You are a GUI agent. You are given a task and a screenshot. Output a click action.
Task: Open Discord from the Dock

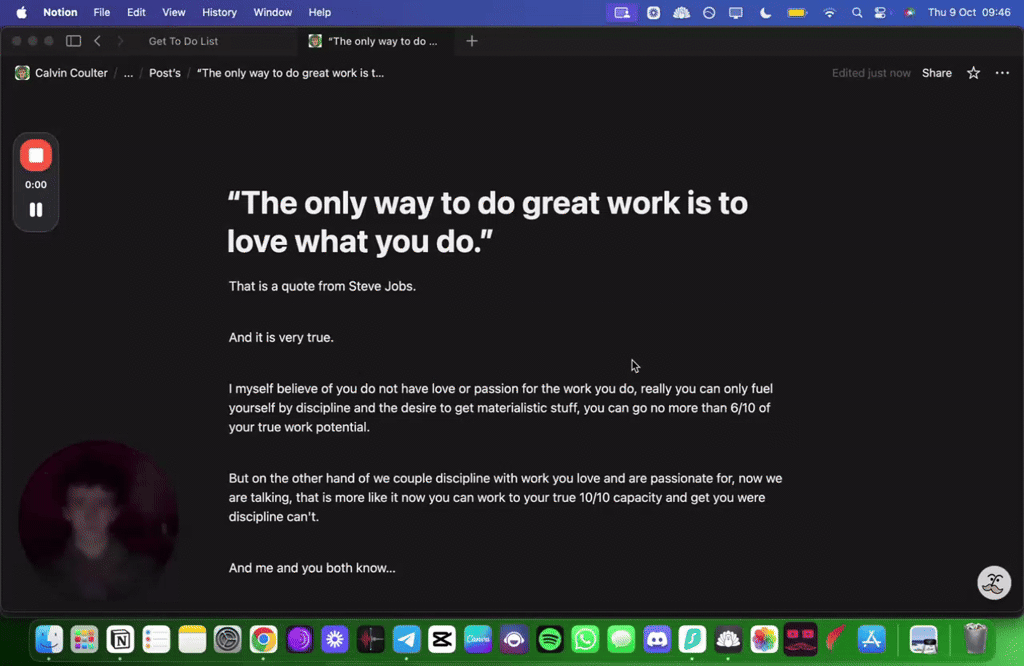coord(656,639)
